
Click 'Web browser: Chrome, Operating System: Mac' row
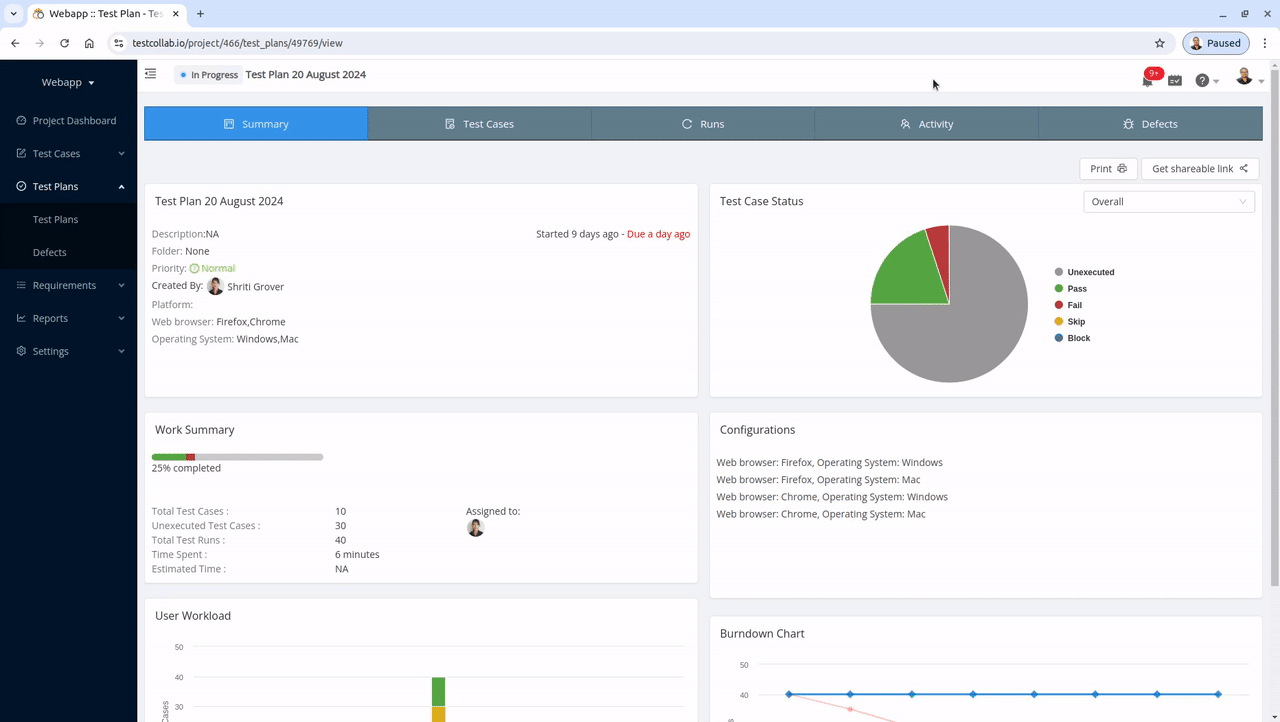(x=821, y=514)
